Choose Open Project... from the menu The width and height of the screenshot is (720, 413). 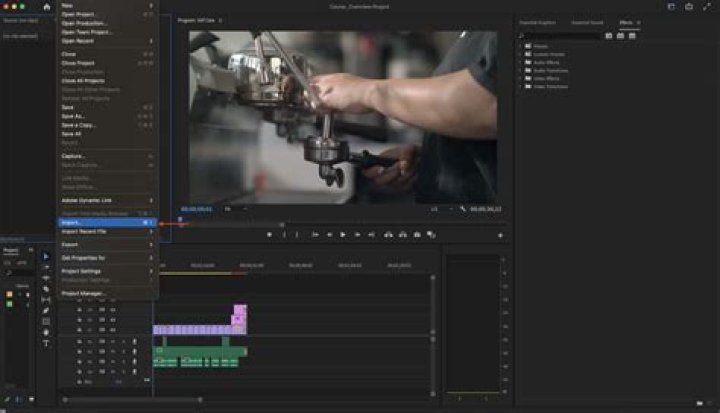pos(107,14)
